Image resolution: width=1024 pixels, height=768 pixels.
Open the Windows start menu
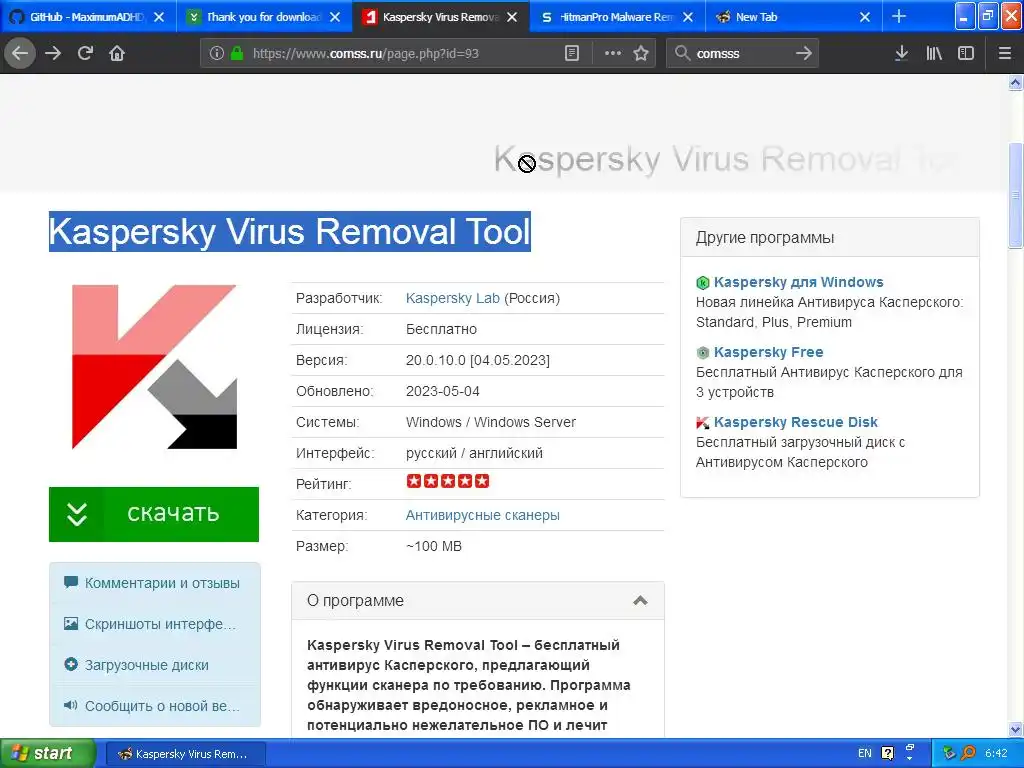tap(47, 754)
